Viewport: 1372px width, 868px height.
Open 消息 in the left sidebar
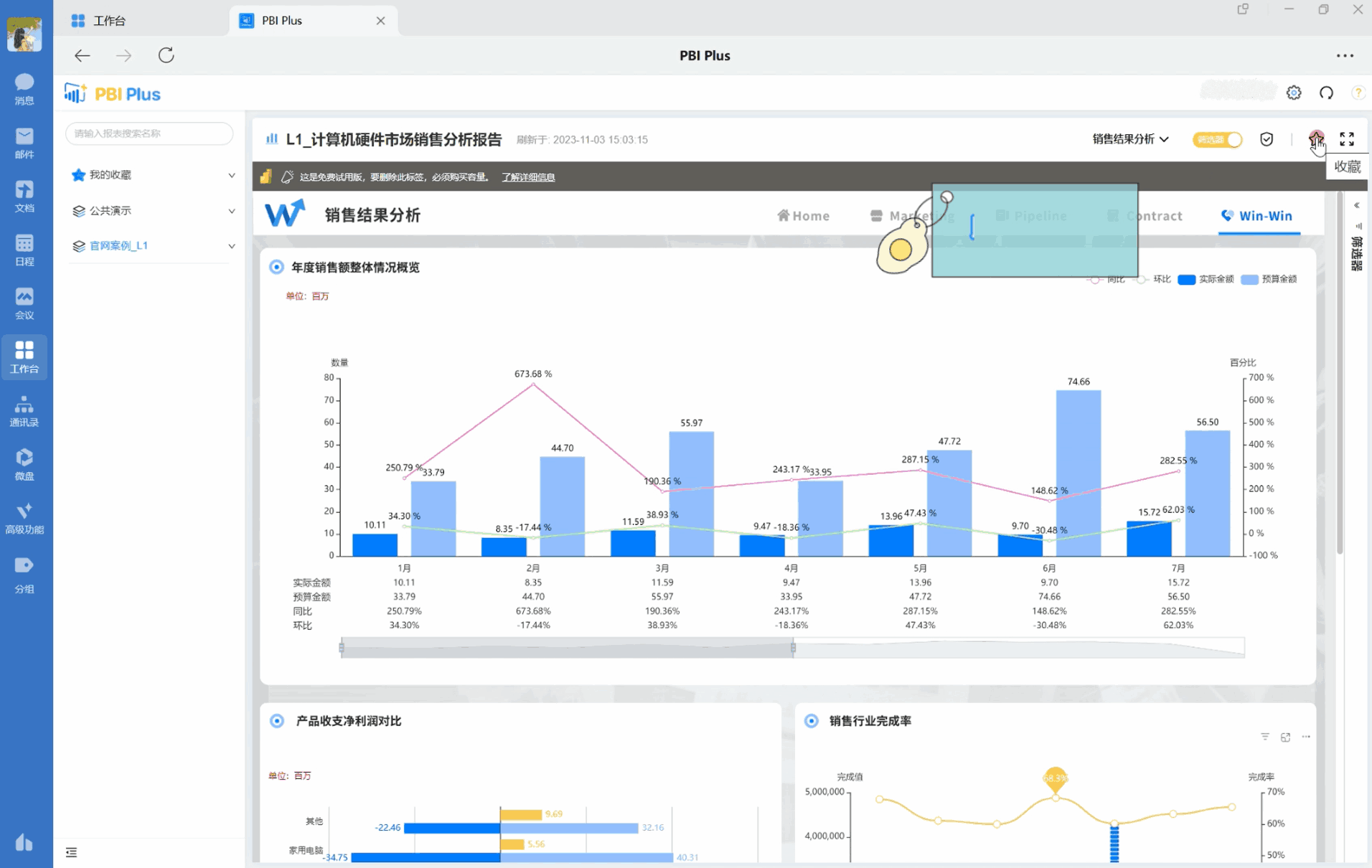point(24,88)
